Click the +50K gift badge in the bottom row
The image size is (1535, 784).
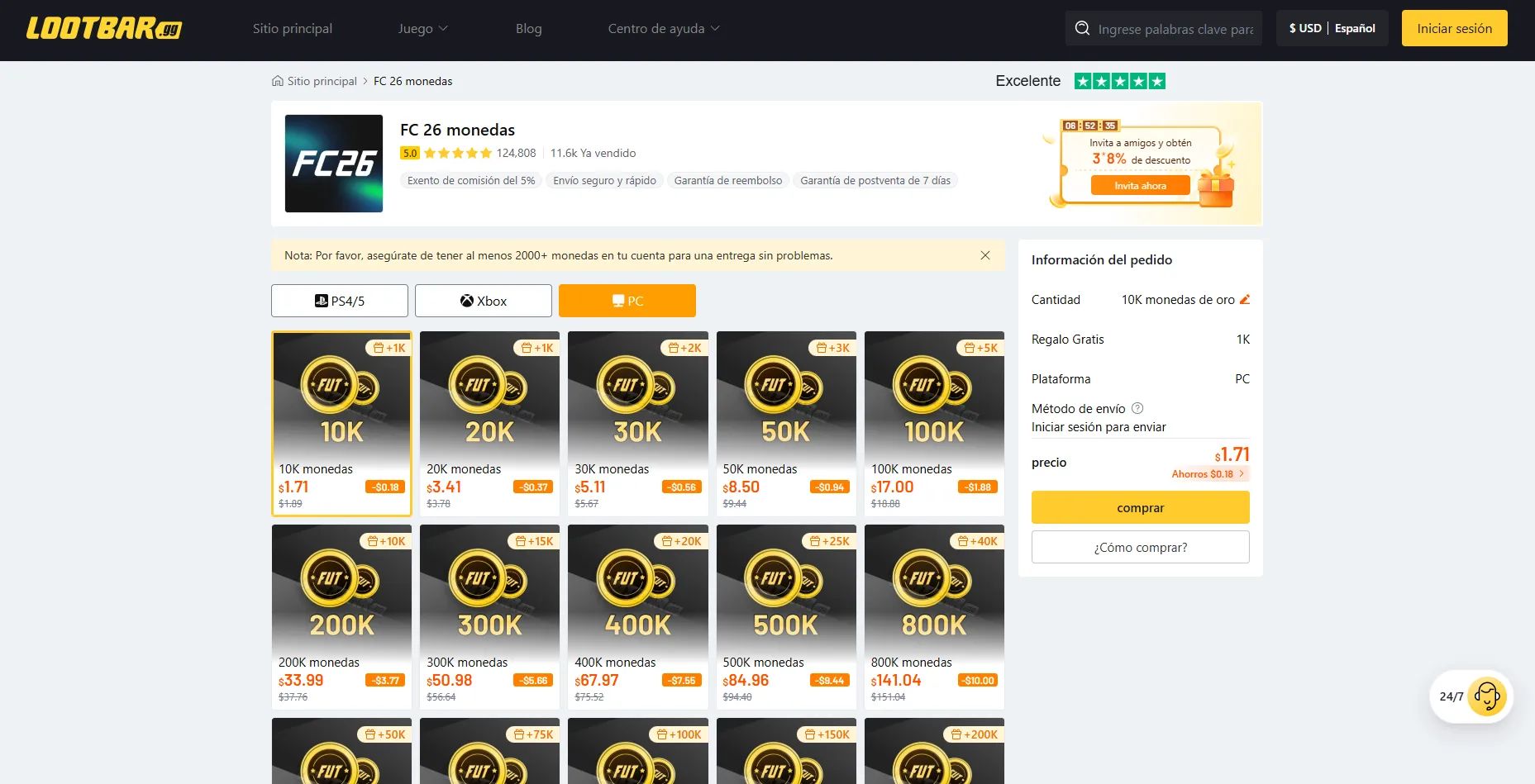click(x=385, y=734)
